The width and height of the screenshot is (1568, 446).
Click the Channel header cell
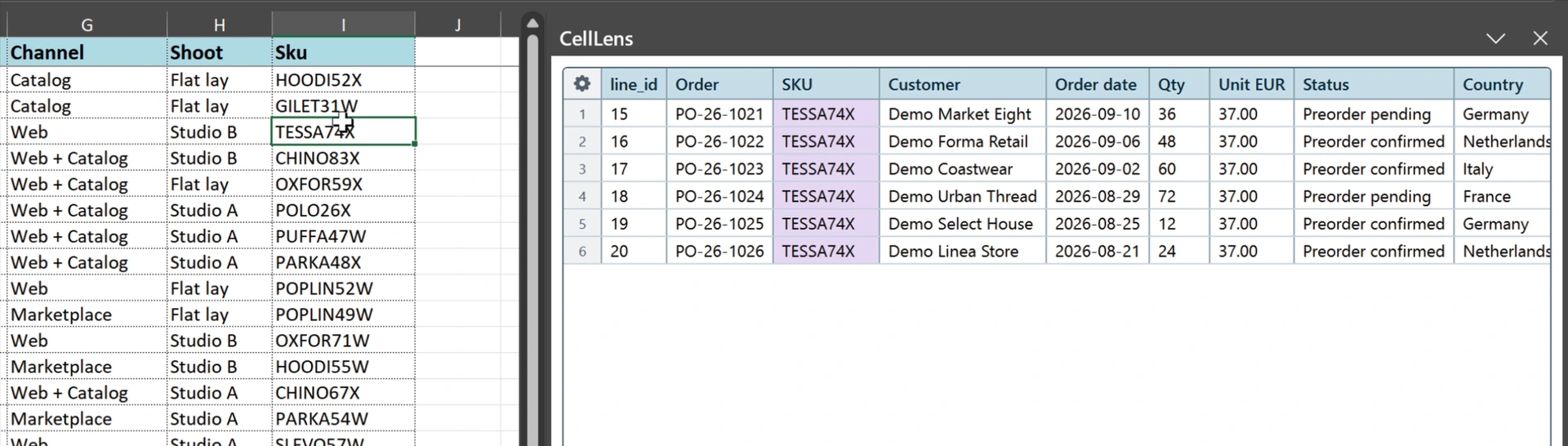(x=87, y=52)
